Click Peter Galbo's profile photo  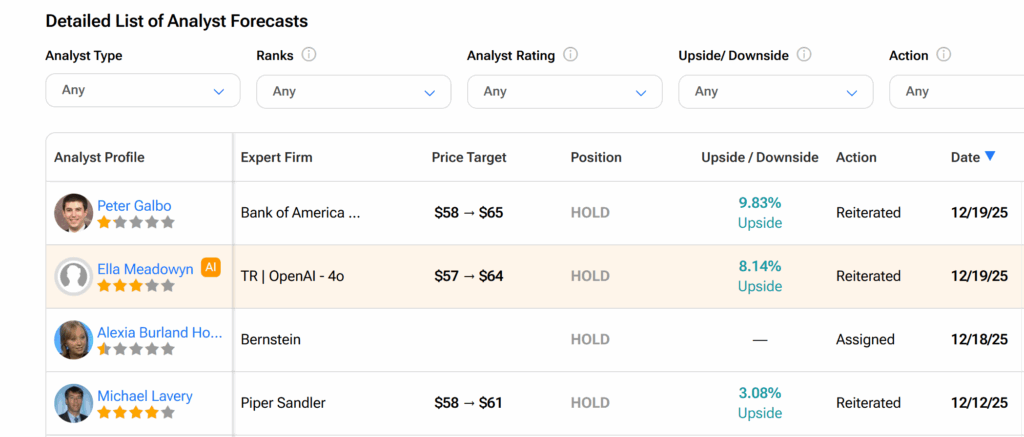73,213
